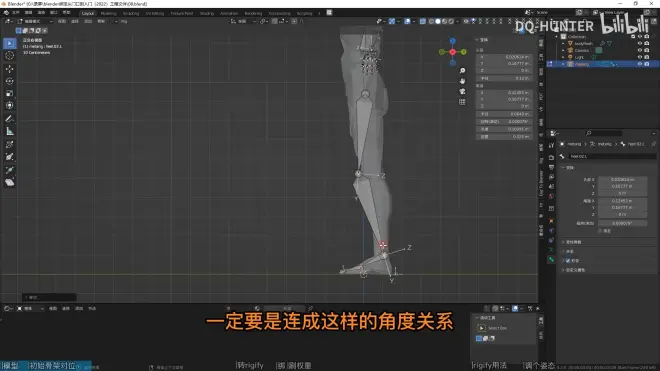660x371 pixels.
Task: Click the bone name field heel.02.L
Action: point(612,156)
